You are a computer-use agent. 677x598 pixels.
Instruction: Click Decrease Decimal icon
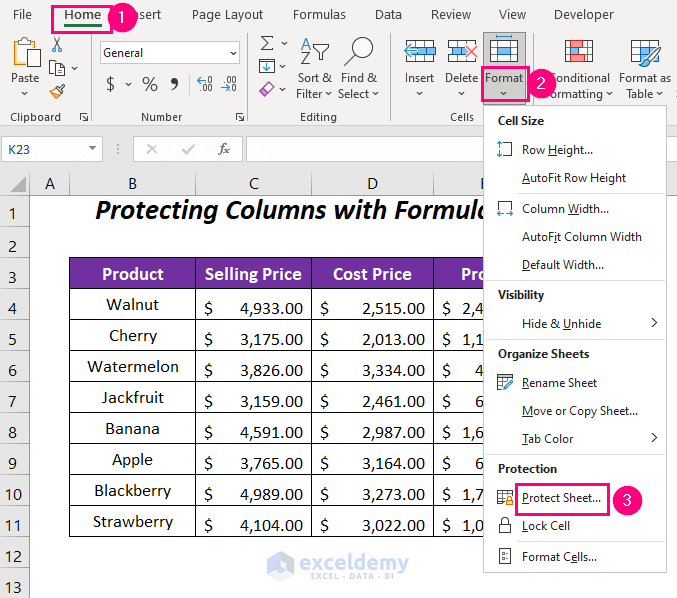click(229, 84)
